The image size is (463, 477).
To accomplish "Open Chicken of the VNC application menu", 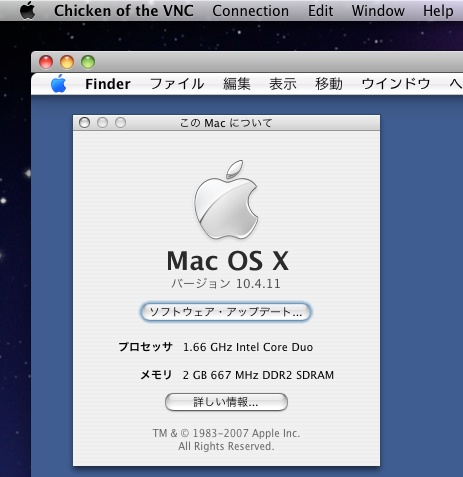I will click(x=124, y=11).
